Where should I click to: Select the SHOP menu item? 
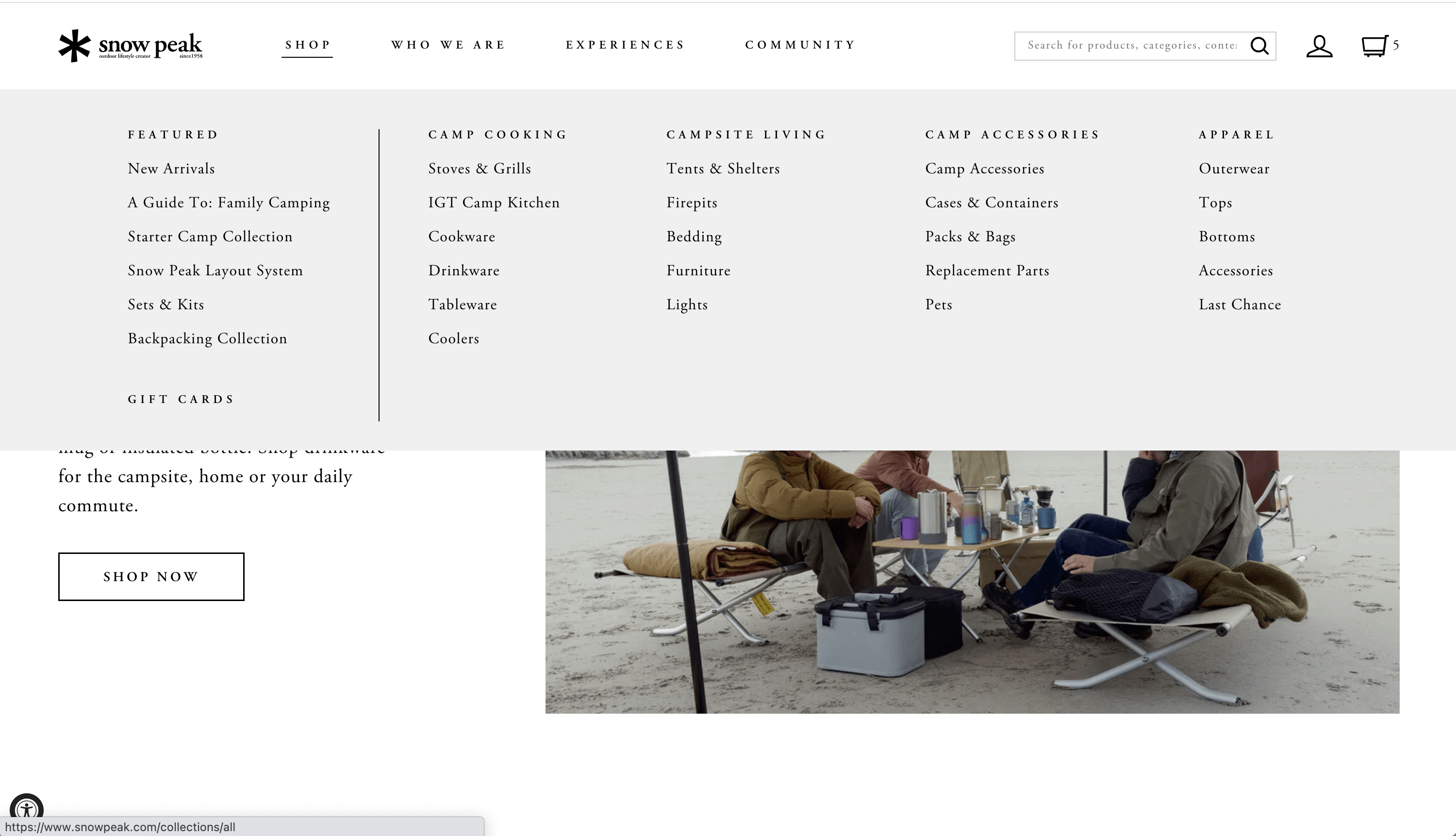pos(308,45)
